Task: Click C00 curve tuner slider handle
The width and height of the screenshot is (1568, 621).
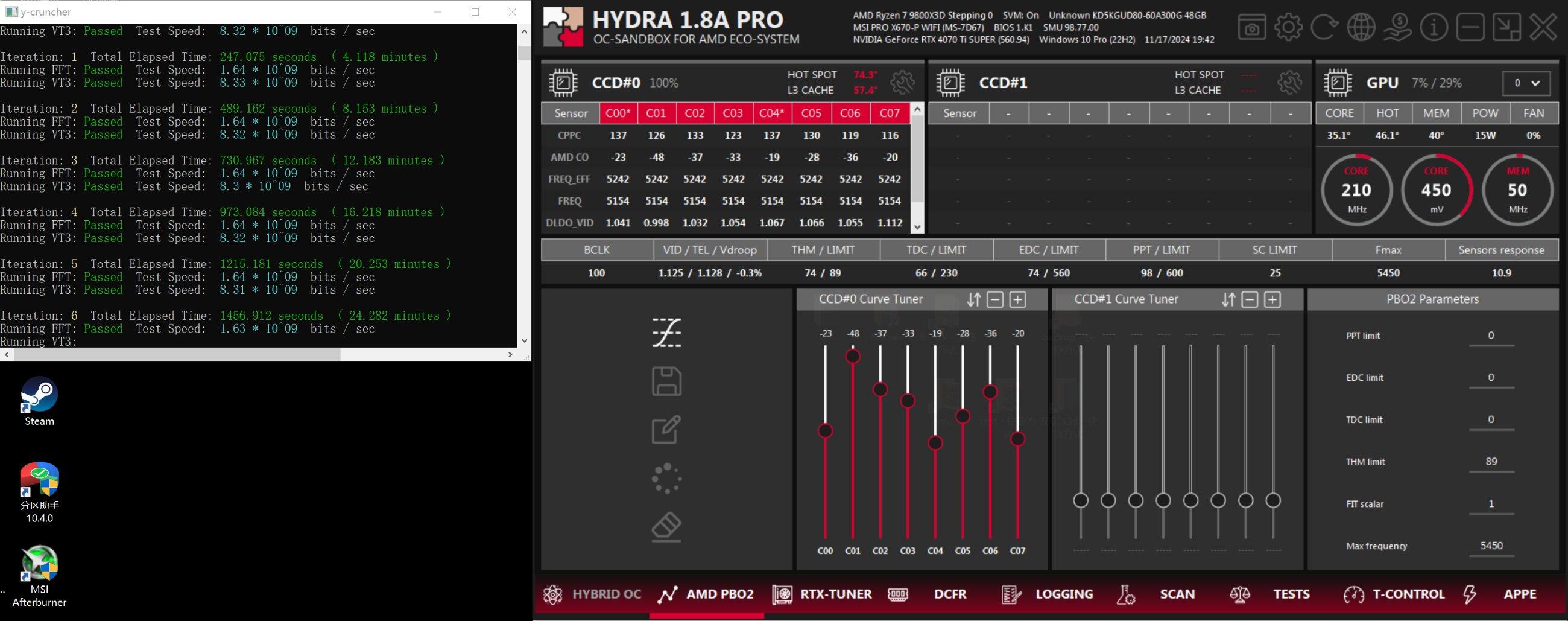Action: pyautogui.click(x=825, y=431)
